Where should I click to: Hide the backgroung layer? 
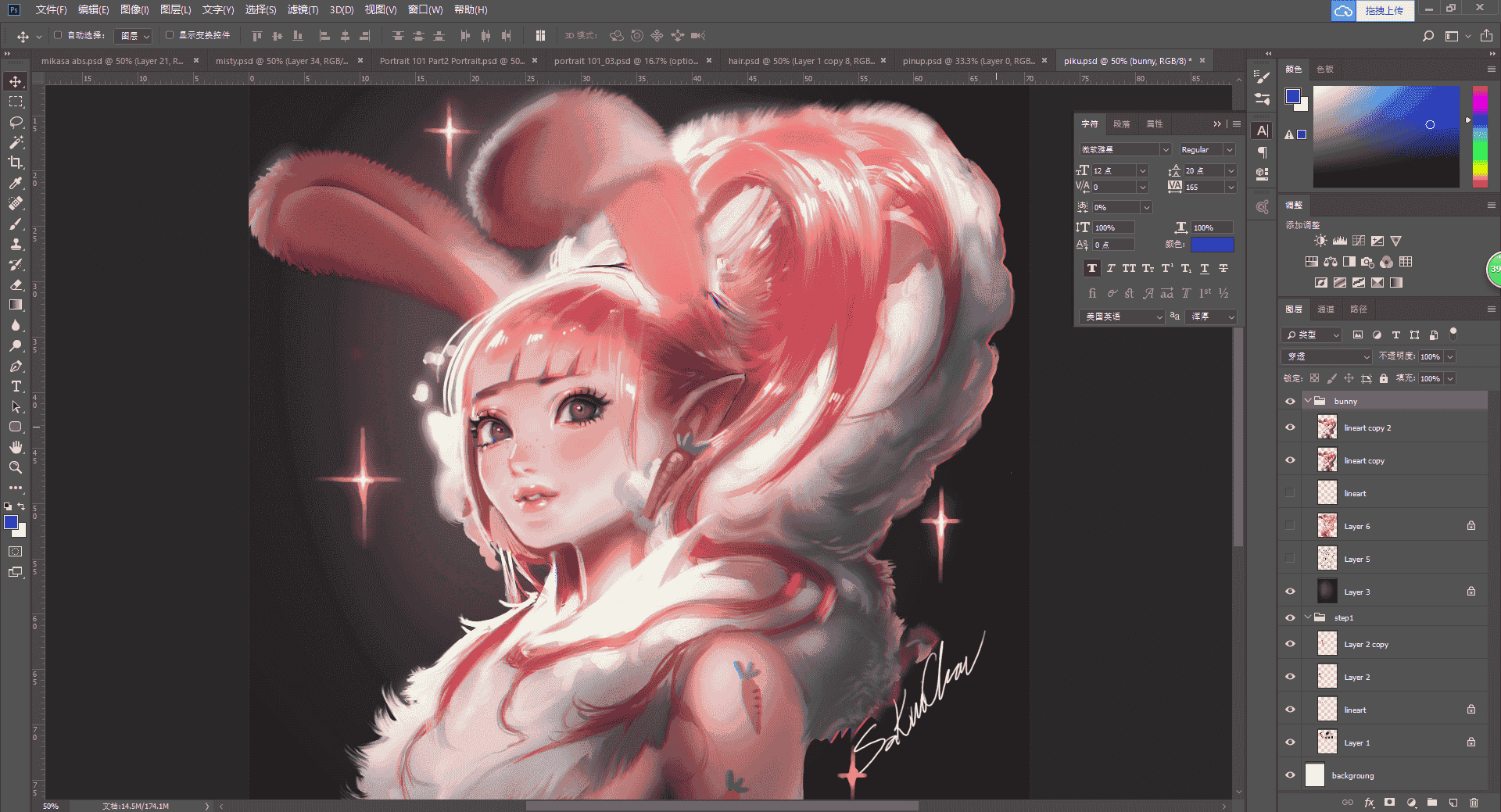point(1290,775)
